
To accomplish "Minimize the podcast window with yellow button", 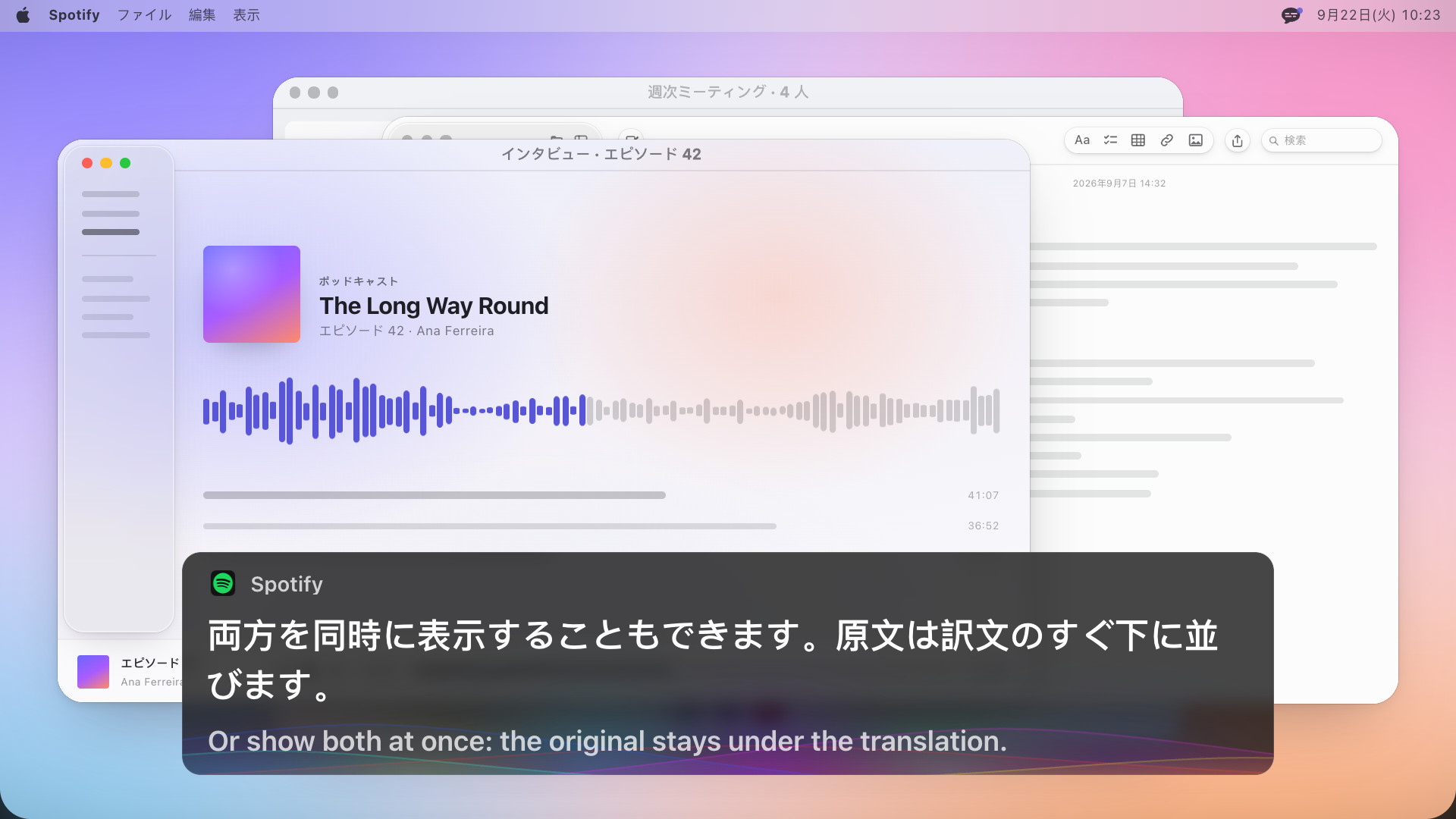I will click(x=106, y=163).
